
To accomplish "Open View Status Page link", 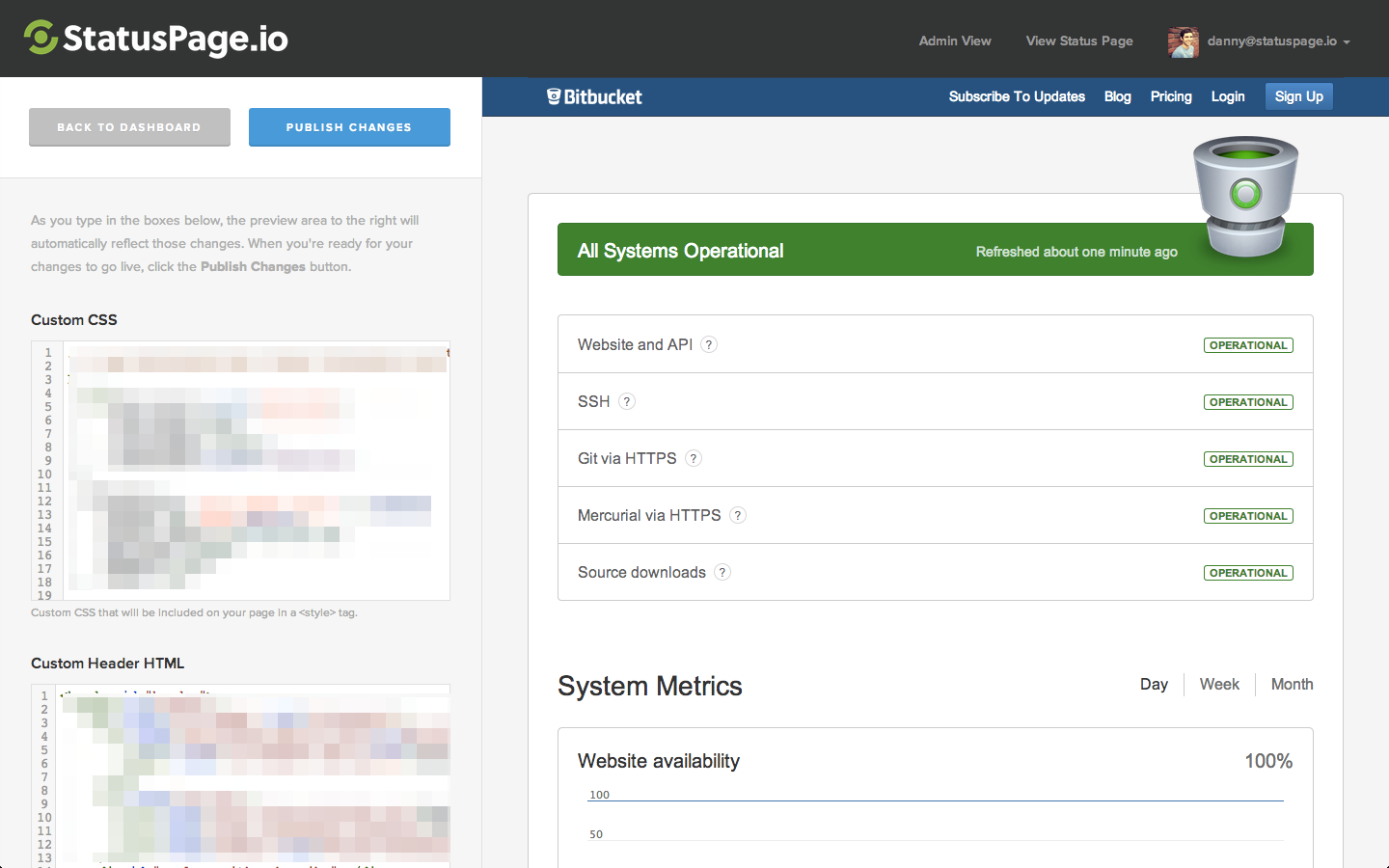I will [1079, 41].
